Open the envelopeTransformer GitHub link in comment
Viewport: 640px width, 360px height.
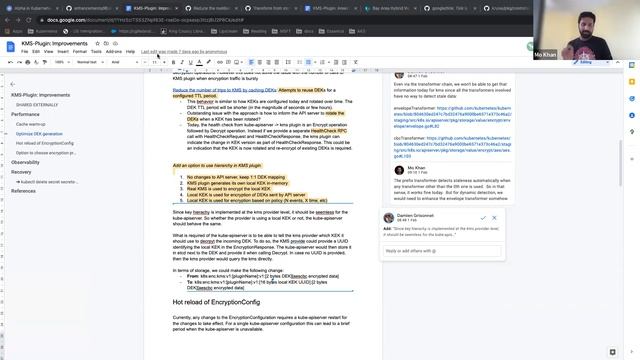tap(452, 117)
